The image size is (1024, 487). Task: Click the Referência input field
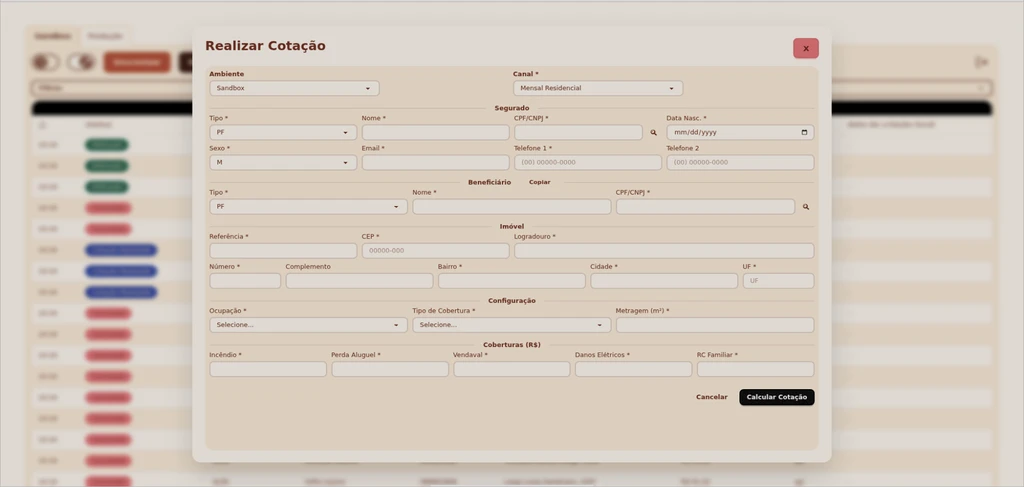[x=283, y=251]
